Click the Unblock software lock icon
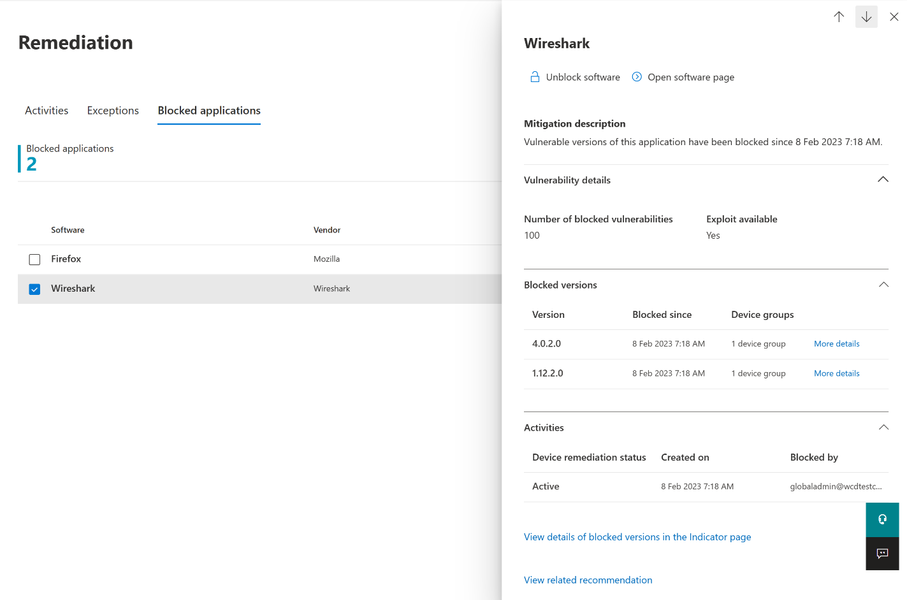This screenshot has height=600, width=907. (x=534, y=77)
